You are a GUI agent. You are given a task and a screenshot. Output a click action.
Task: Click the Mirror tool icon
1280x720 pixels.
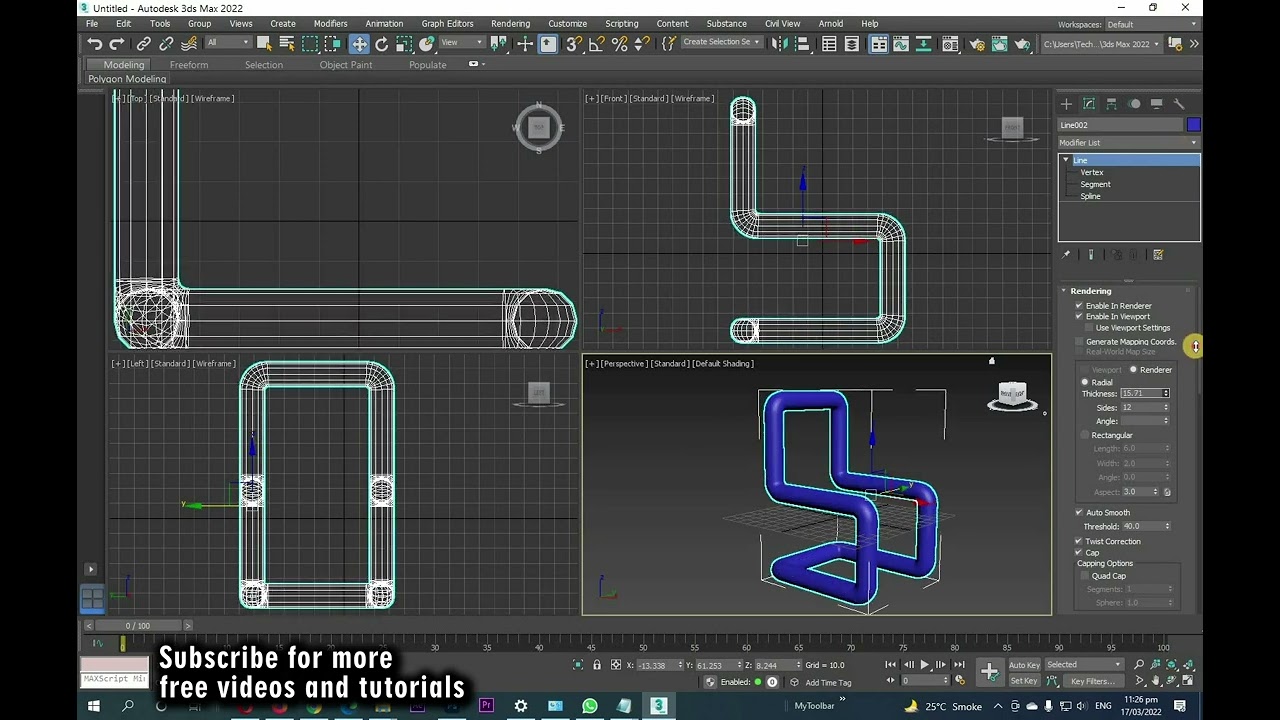pos(779,44)
